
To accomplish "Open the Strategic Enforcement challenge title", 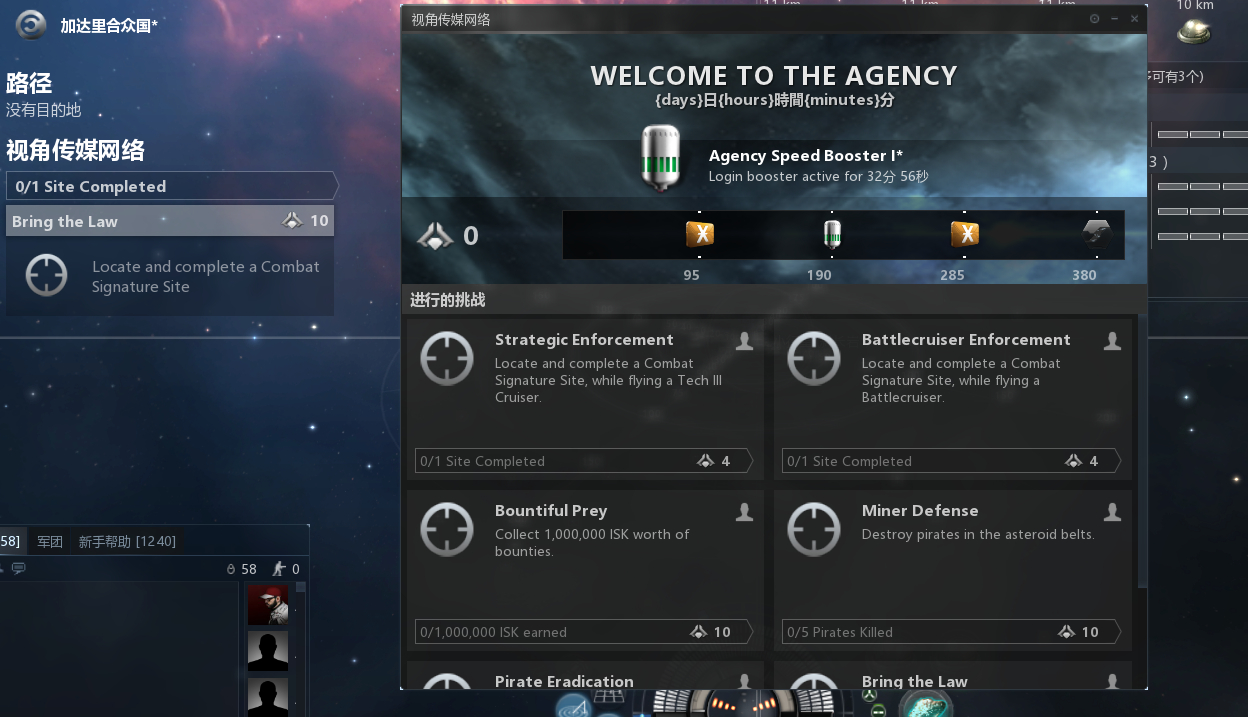I will click(x=584, y=340).
